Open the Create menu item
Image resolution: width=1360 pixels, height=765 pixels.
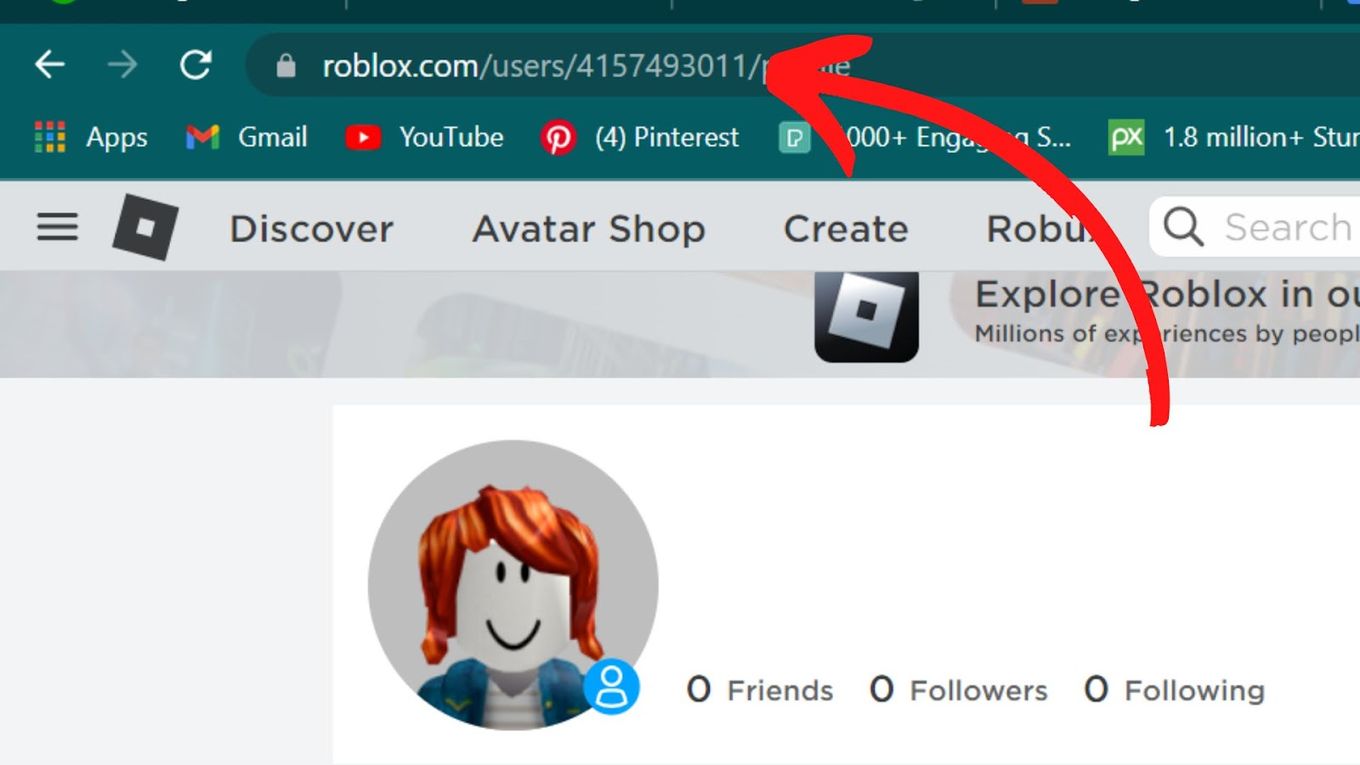point(845,229)
